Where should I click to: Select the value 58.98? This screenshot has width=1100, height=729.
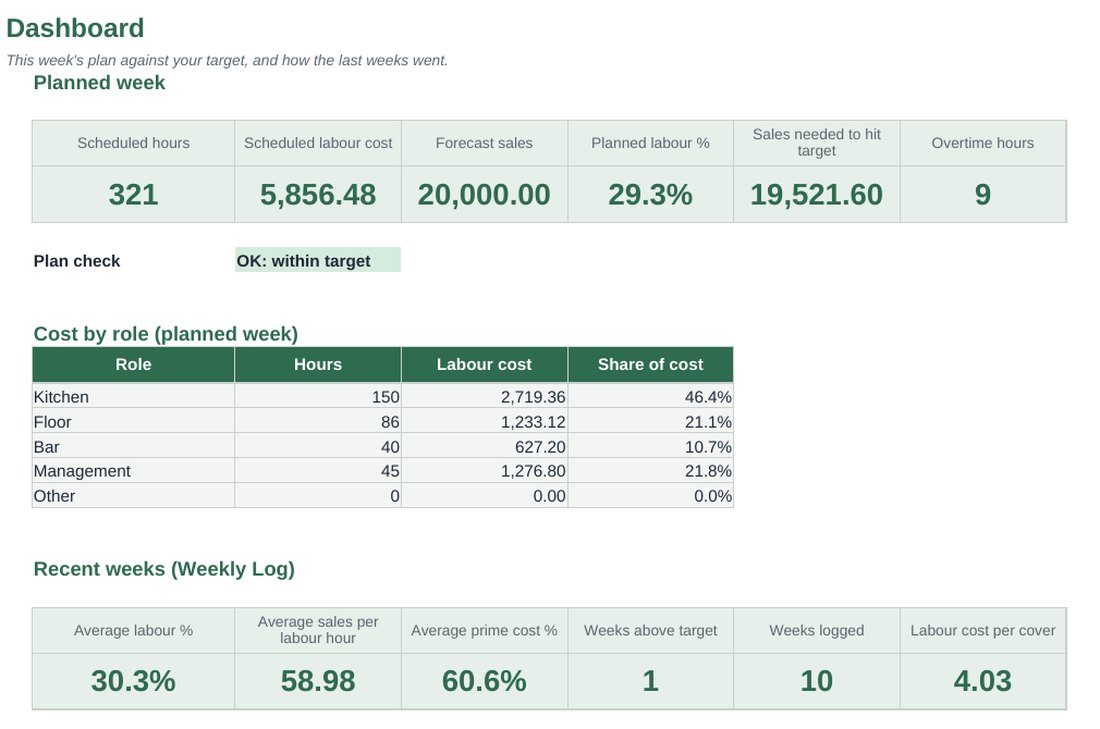318,681
